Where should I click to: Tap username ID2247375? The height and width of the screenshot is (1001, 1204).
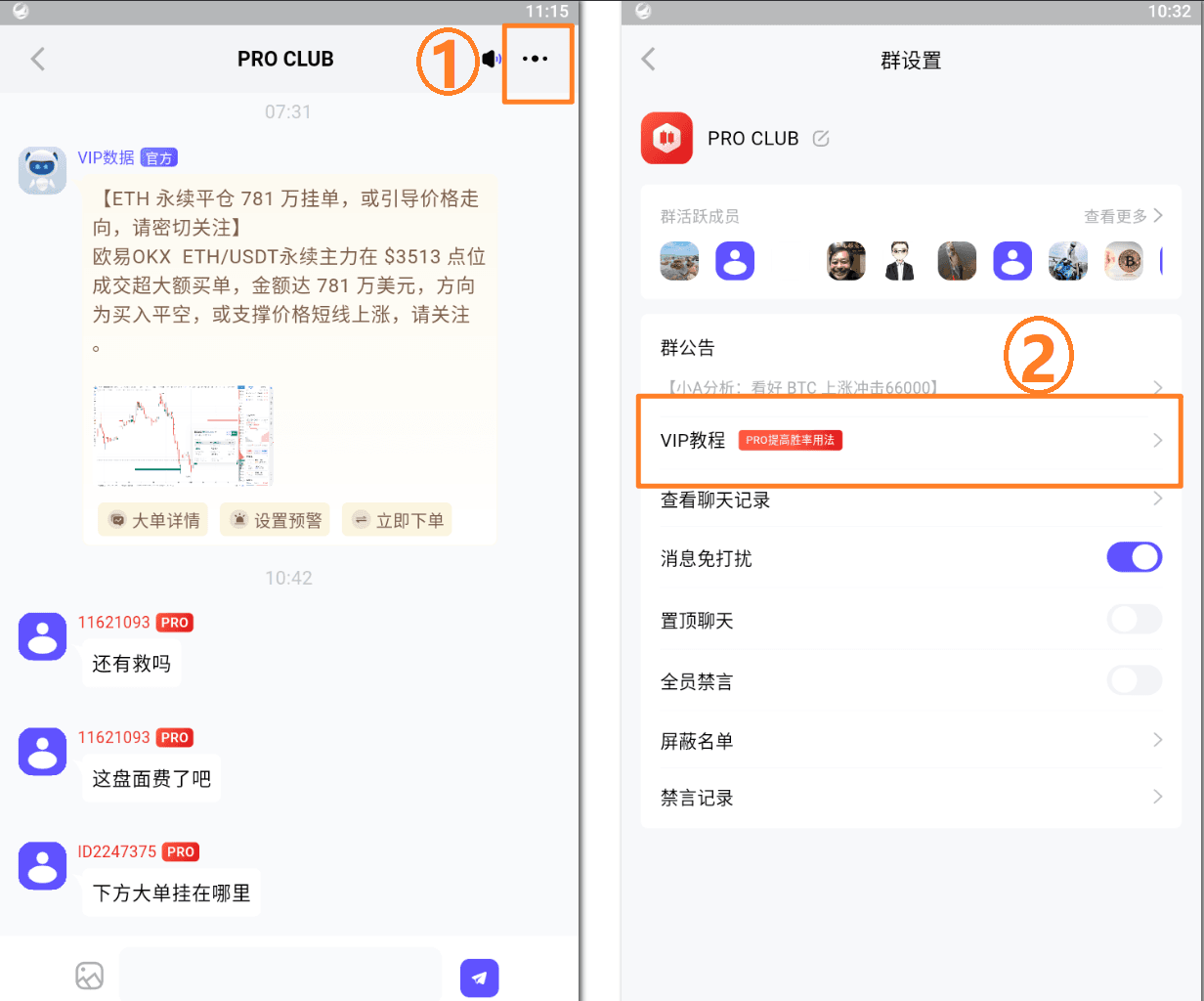point(117,851)
